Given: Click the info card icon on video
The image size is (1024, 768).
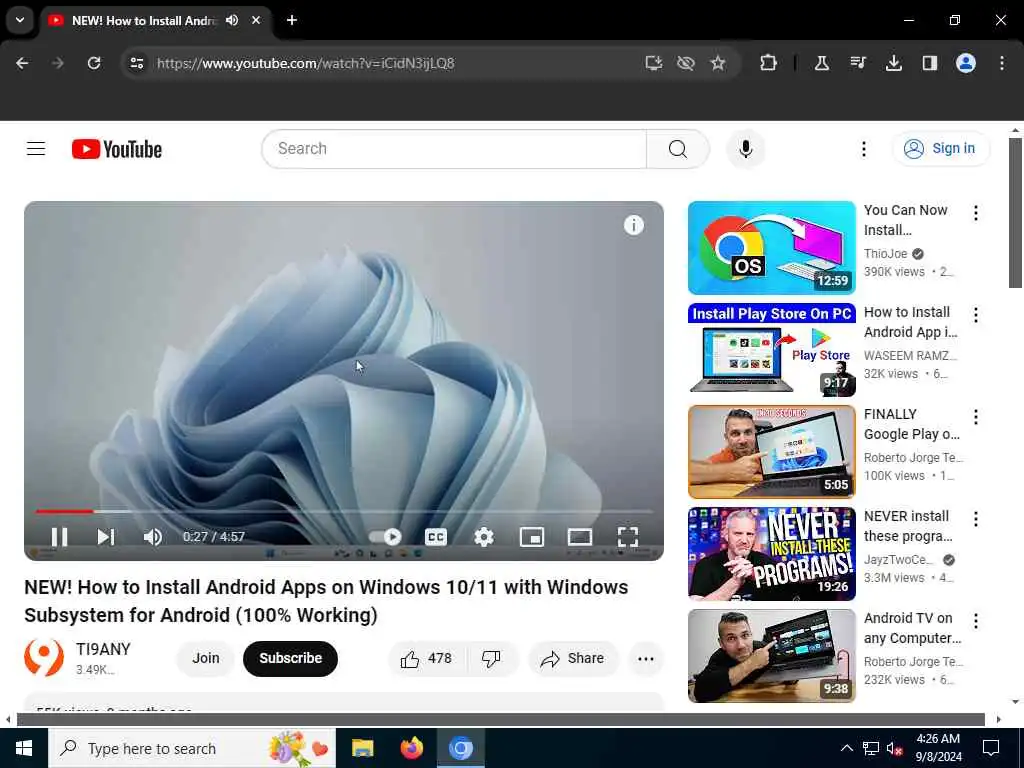Looking at the screenshot, I should pyautogui.click(x=633, y=225).
